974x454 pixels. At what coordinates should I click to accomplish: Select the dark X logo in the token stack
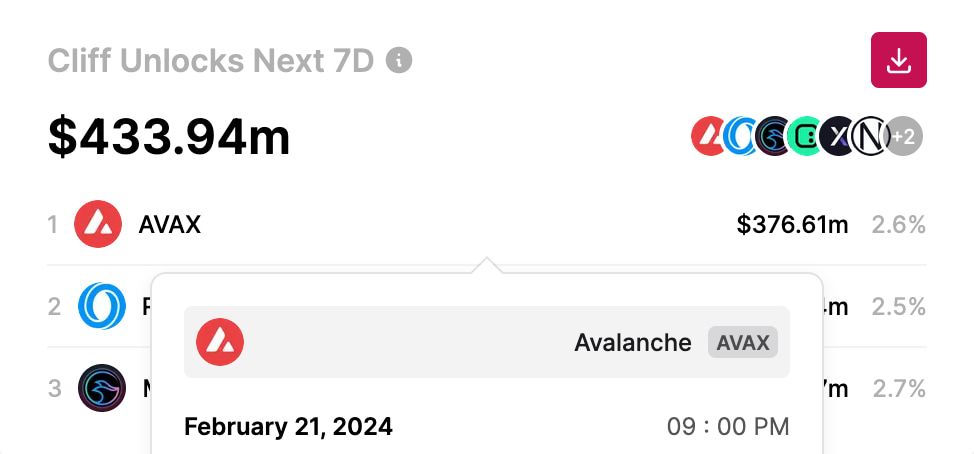(x=838, y=136)
